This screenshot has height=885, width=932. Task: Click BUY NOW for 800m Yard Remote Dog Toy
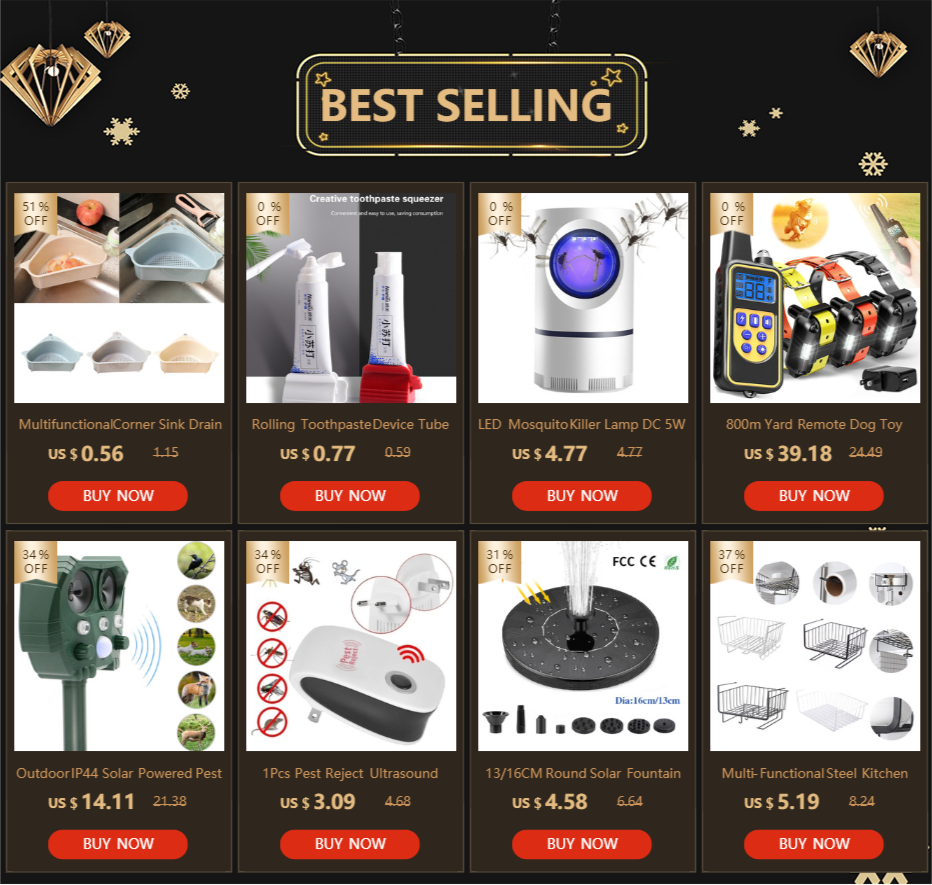814,496
